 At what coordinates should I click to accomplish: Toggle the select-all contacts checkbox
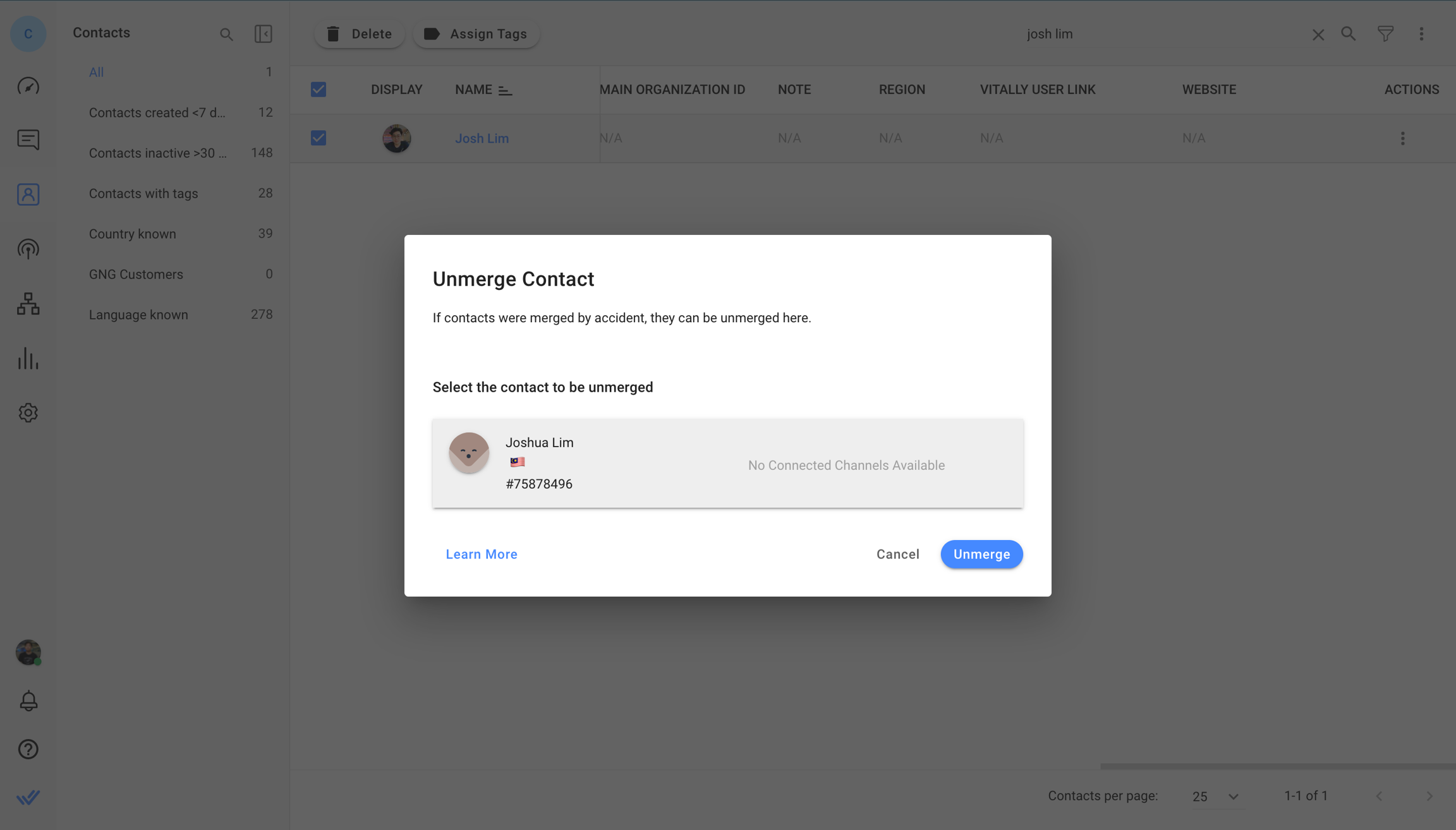click(318, 89)
